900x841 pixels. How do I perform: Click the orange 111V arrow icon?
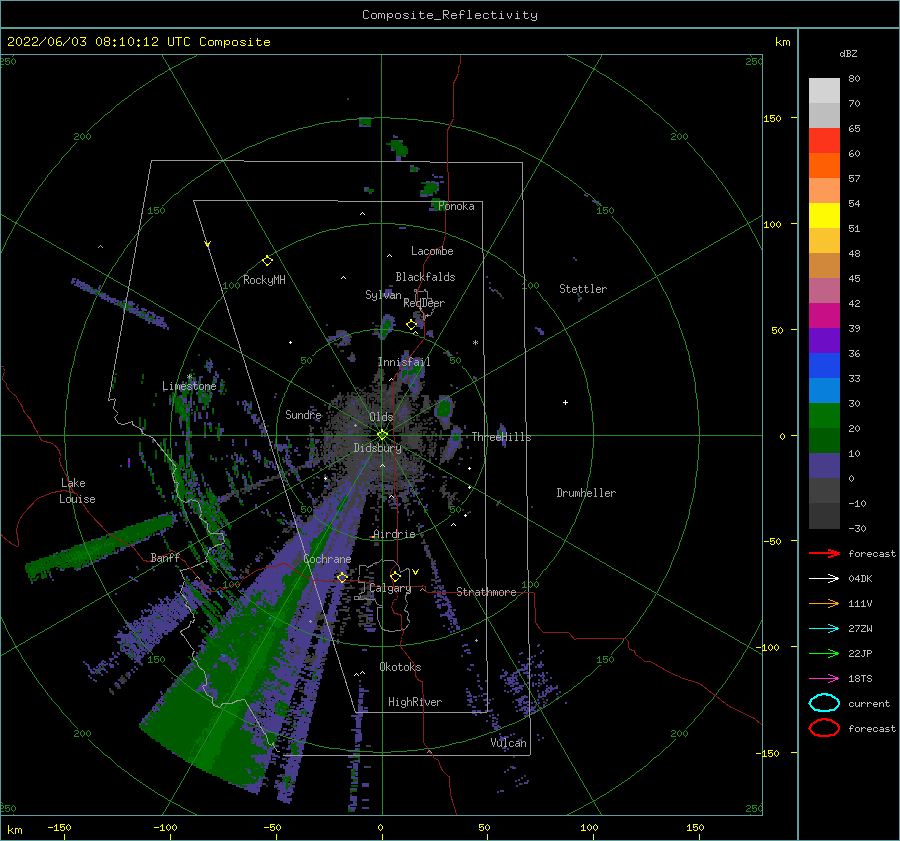click(824, 603)
